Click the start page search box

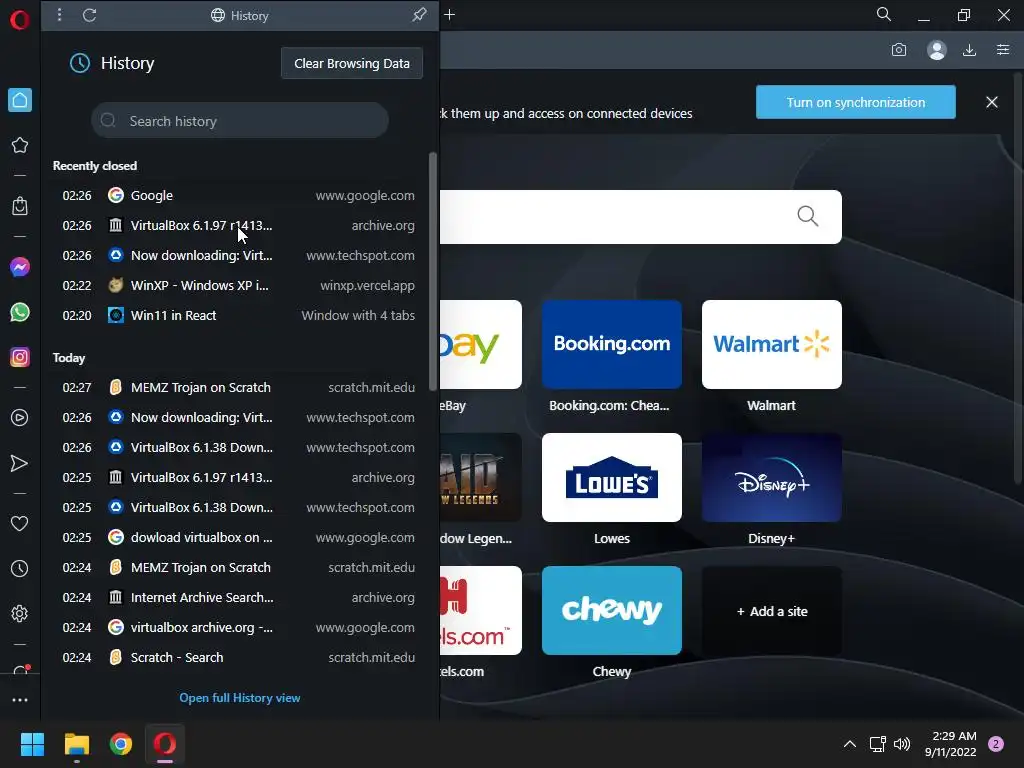[x=640, y=217]
